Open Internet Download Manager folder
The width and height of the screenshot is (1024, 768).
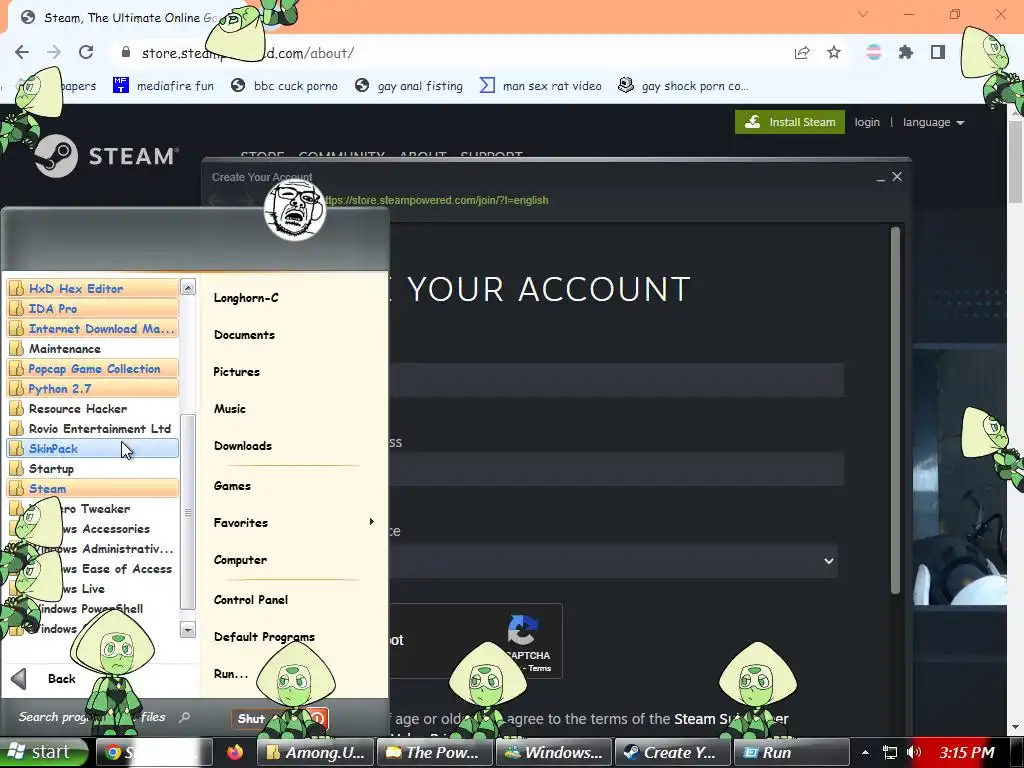click(92, 328)
